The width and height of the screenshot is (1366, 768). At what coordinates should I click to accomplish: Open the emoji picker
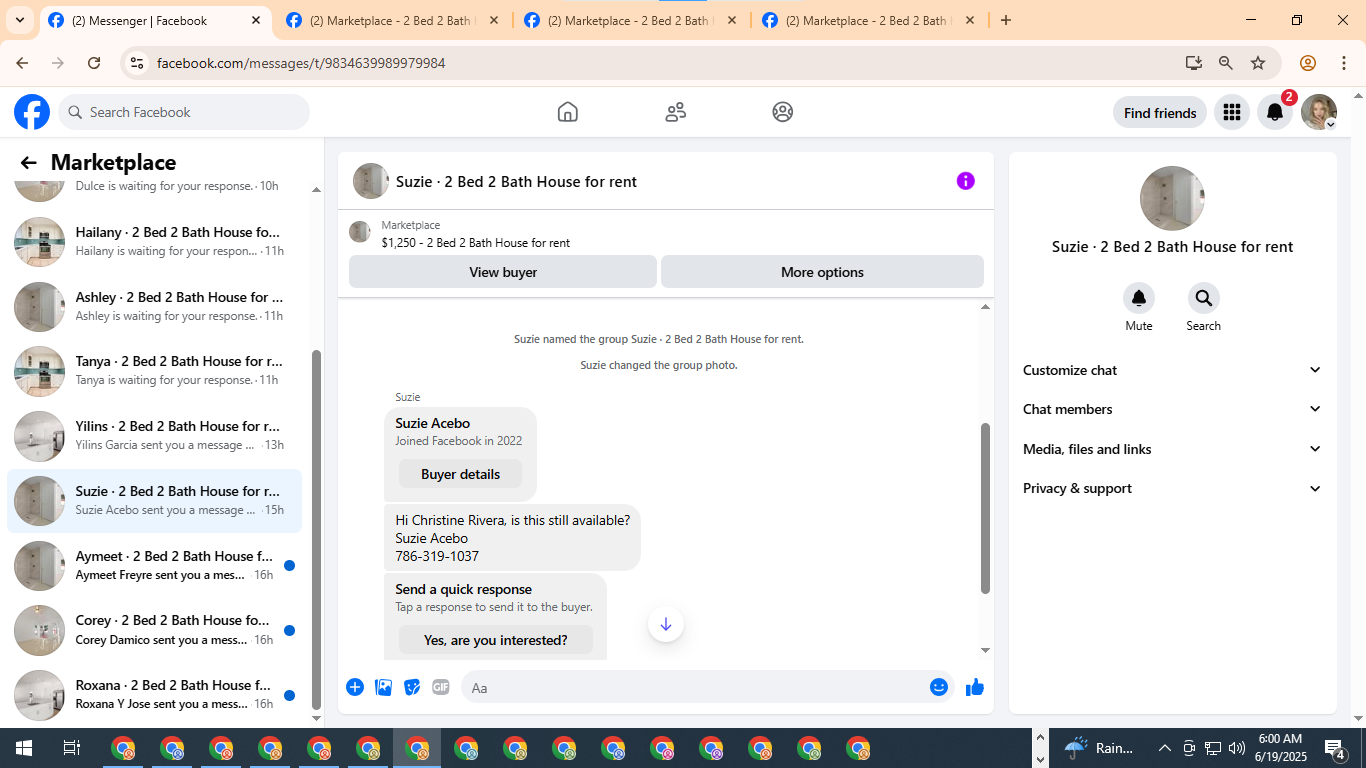coord(939,687)
